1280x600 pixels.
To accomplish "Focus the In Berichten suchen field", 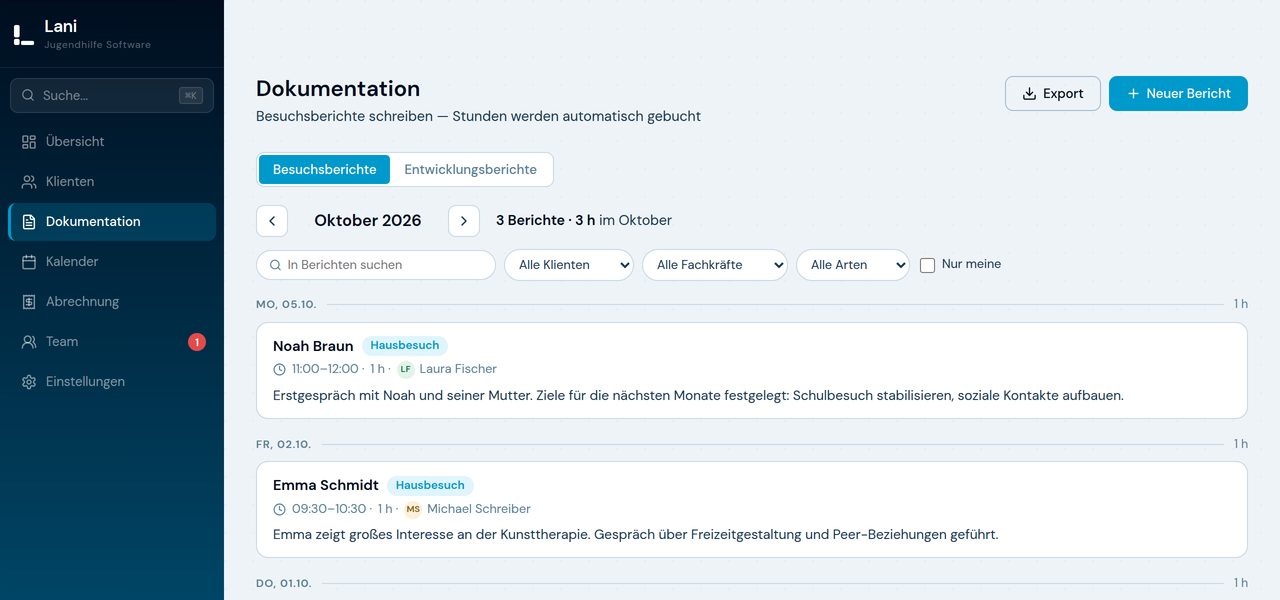I will point(376,265).
